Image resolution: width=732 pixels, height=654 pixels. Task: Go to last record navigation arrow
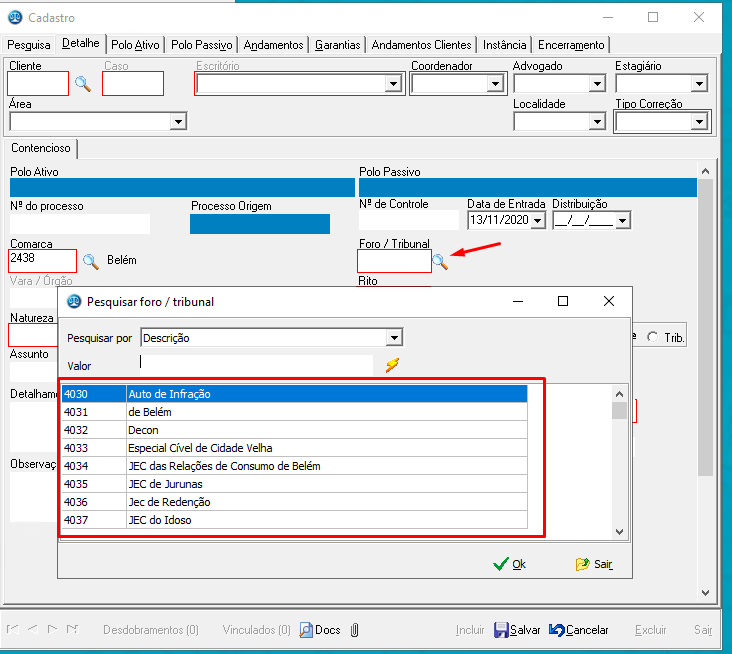pyautogui.click(x=72, y=629)
